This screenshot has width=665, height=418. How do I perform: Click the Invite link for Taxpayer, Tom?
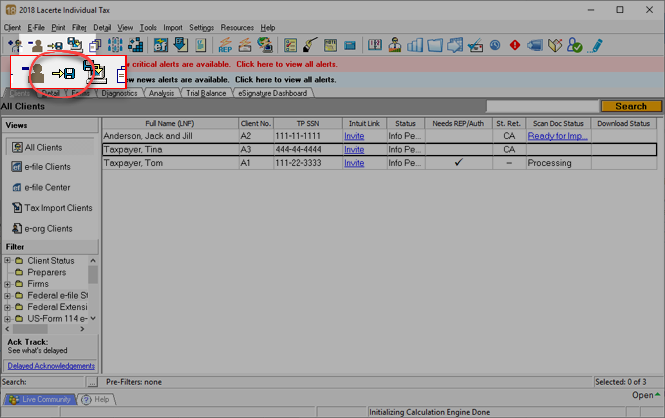[x=354, y=163]
